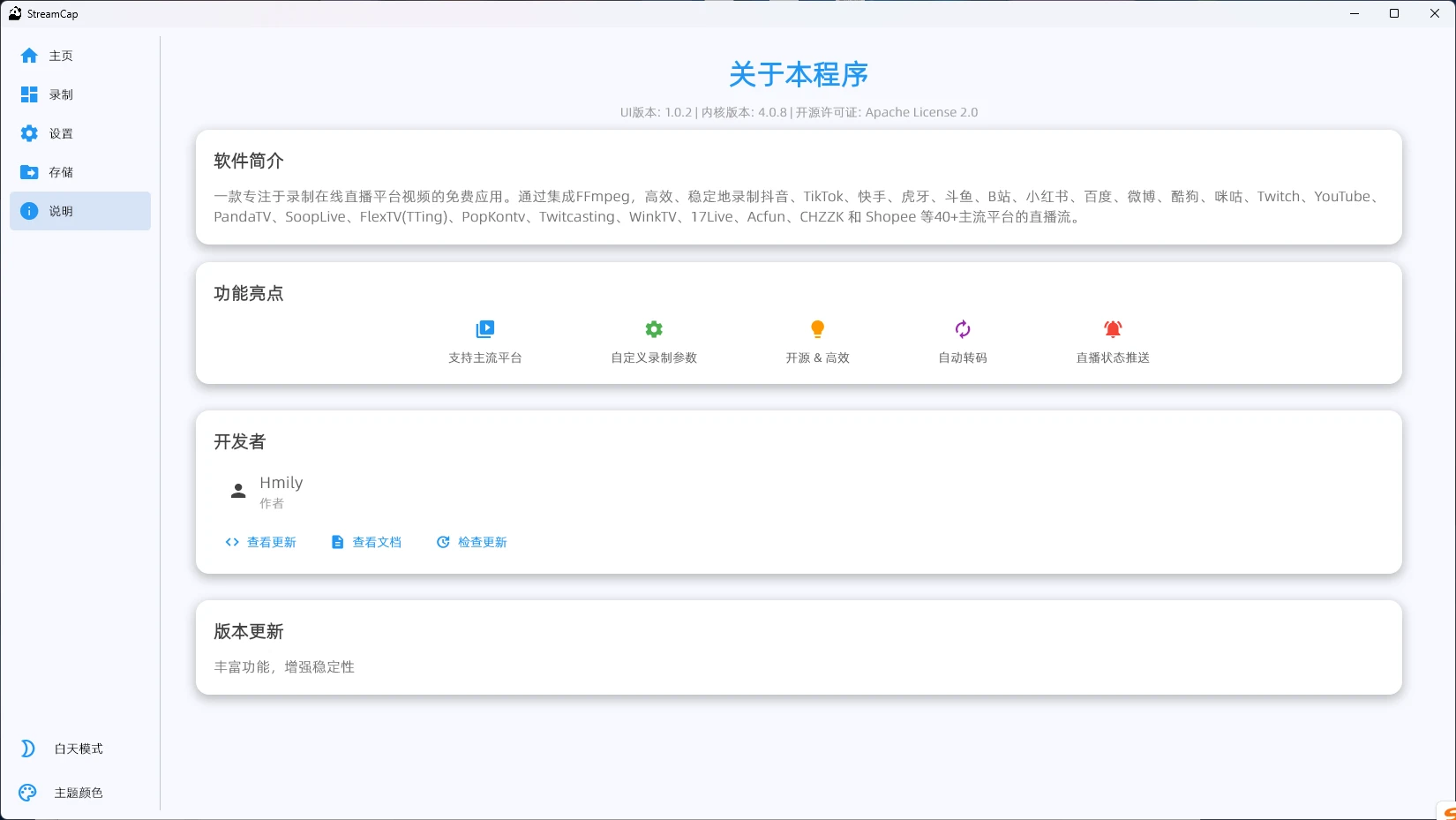Click the 自定义录制参数 gear feature icon

pyautogui.click(x=653, y=328)
